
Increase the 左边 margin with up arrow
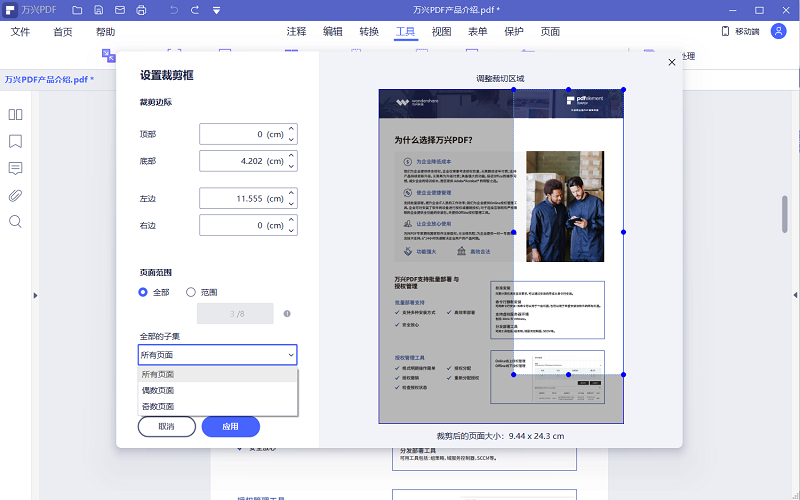[291, 193]
